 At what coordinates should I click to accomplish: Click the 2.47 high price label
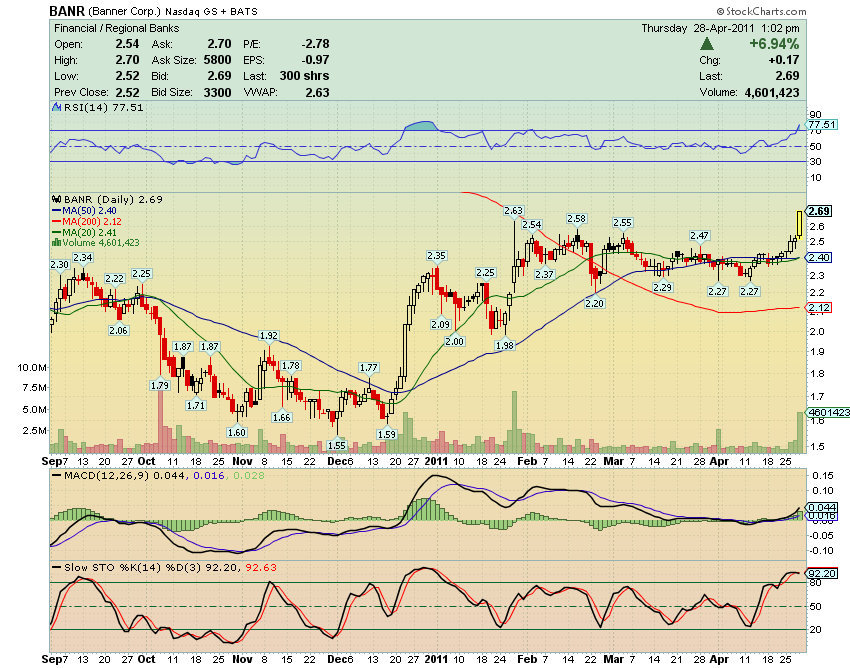pyautogui.click(x=699, y=235)
